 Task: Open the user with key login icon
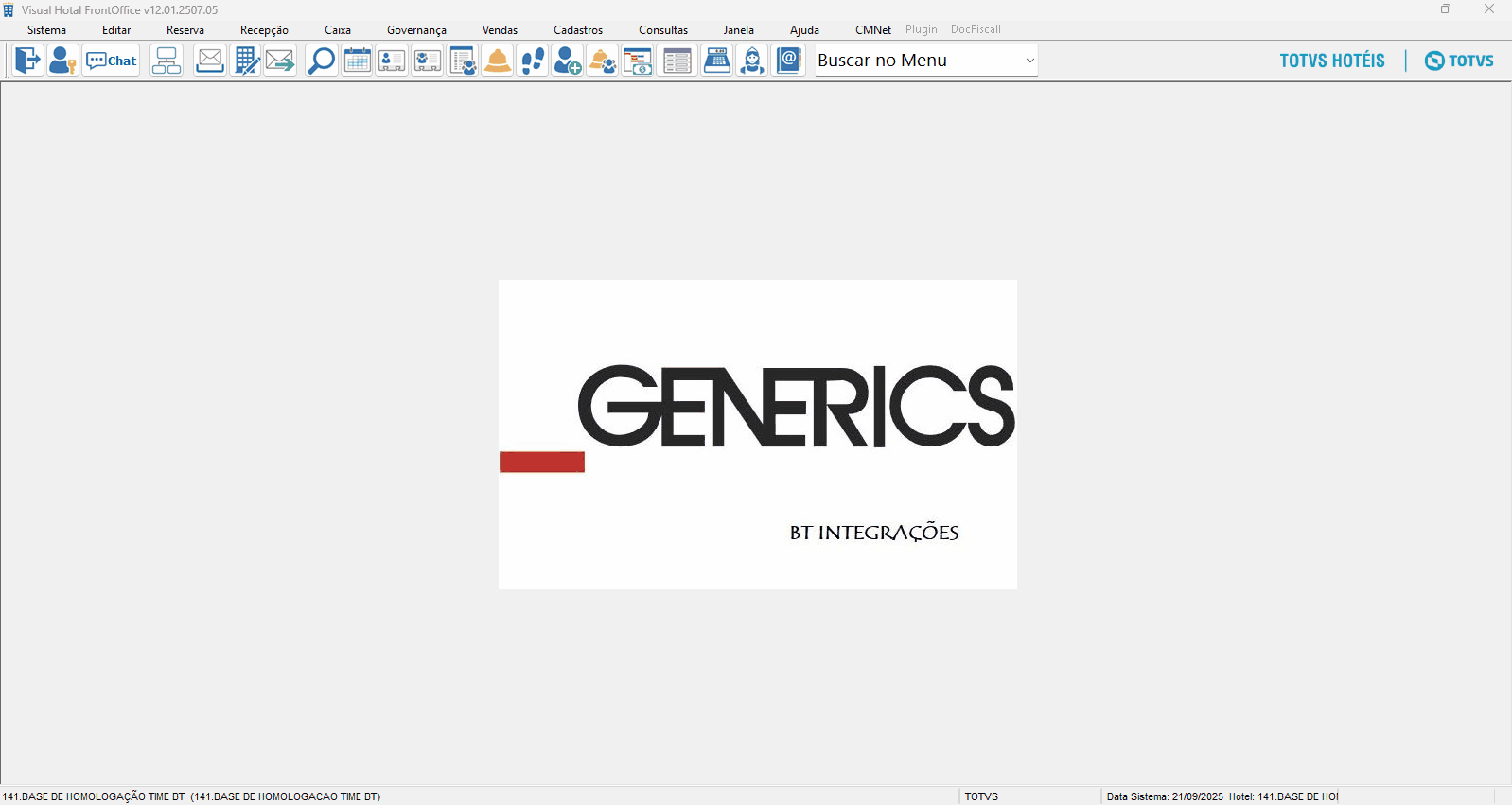(62, 61)
